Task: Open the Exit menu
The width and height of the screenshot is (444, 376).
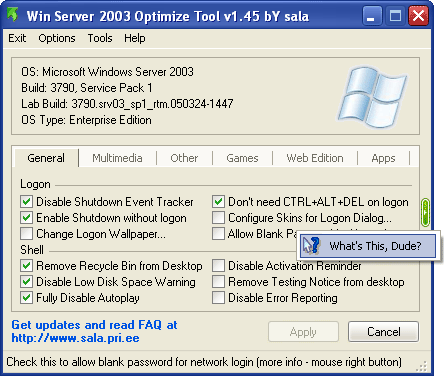Action: 17,38
